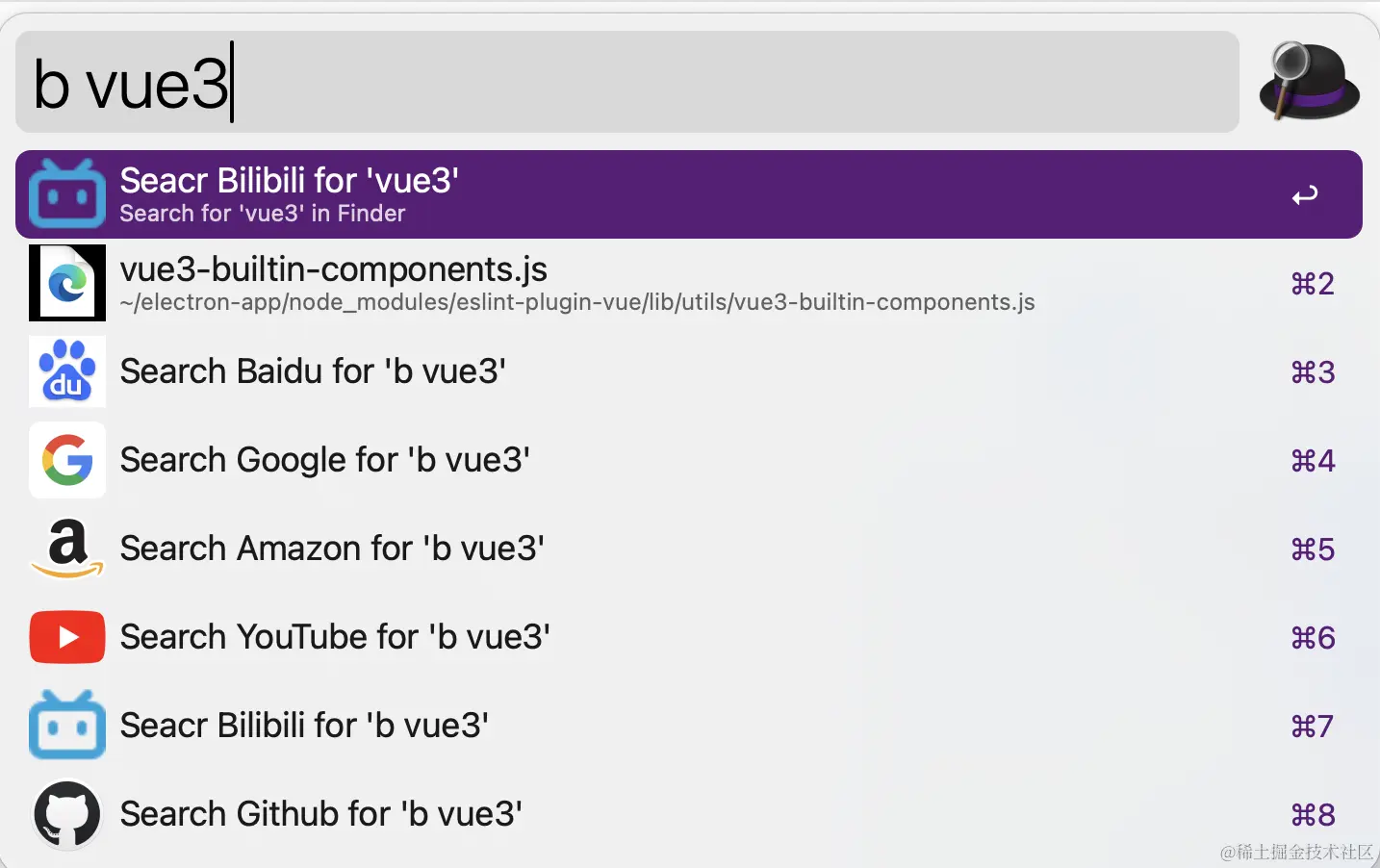Viewport: 1380px width, 868px height.
Task: Click the file path under vue3-builtin-components.js
Action: (x=577, y=302)
